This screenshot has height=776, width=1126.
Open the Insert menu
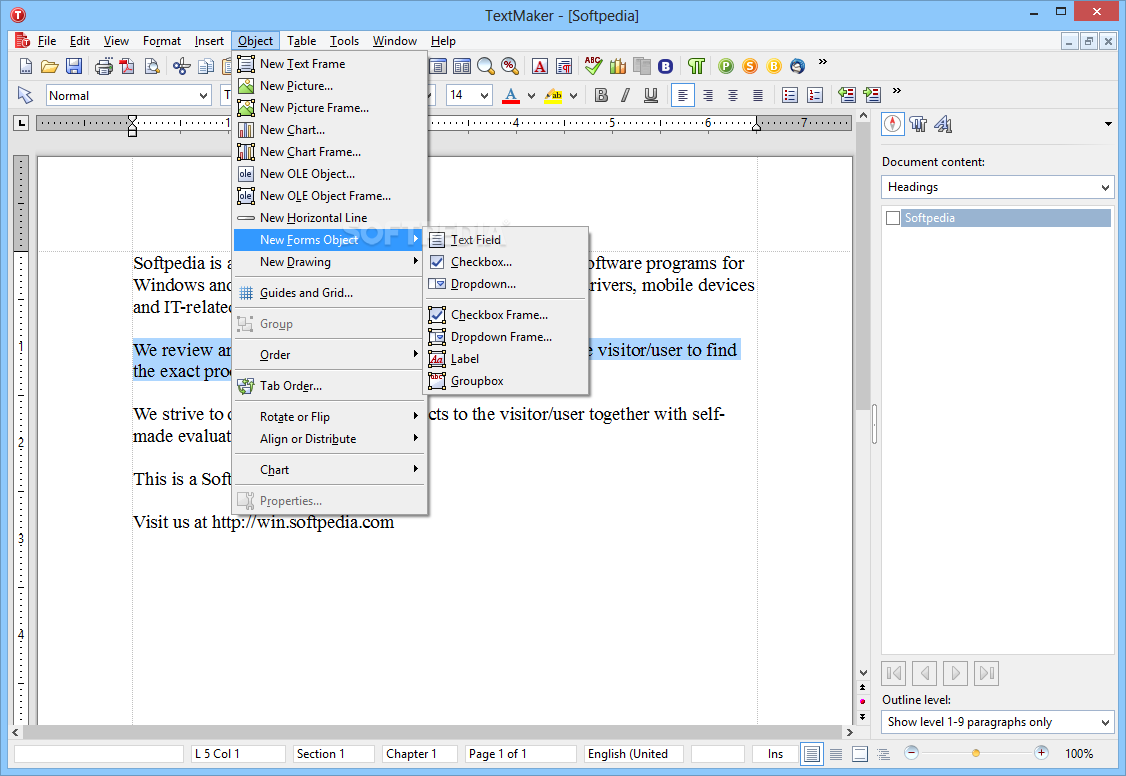click(x=209, y=41)
